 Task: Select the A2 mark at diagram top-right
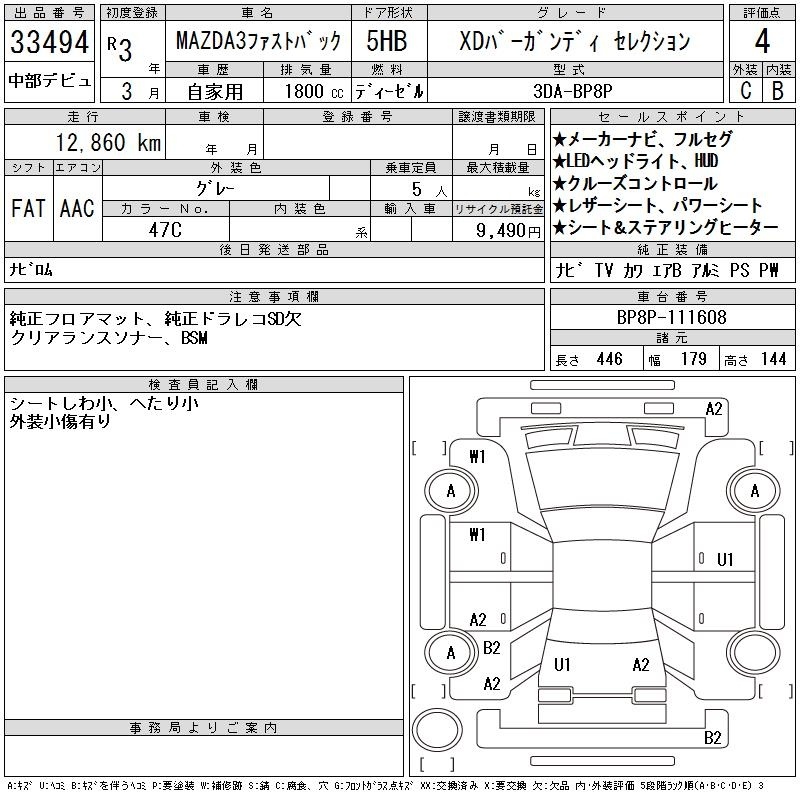pyautogui.click(x=714, y=409)
